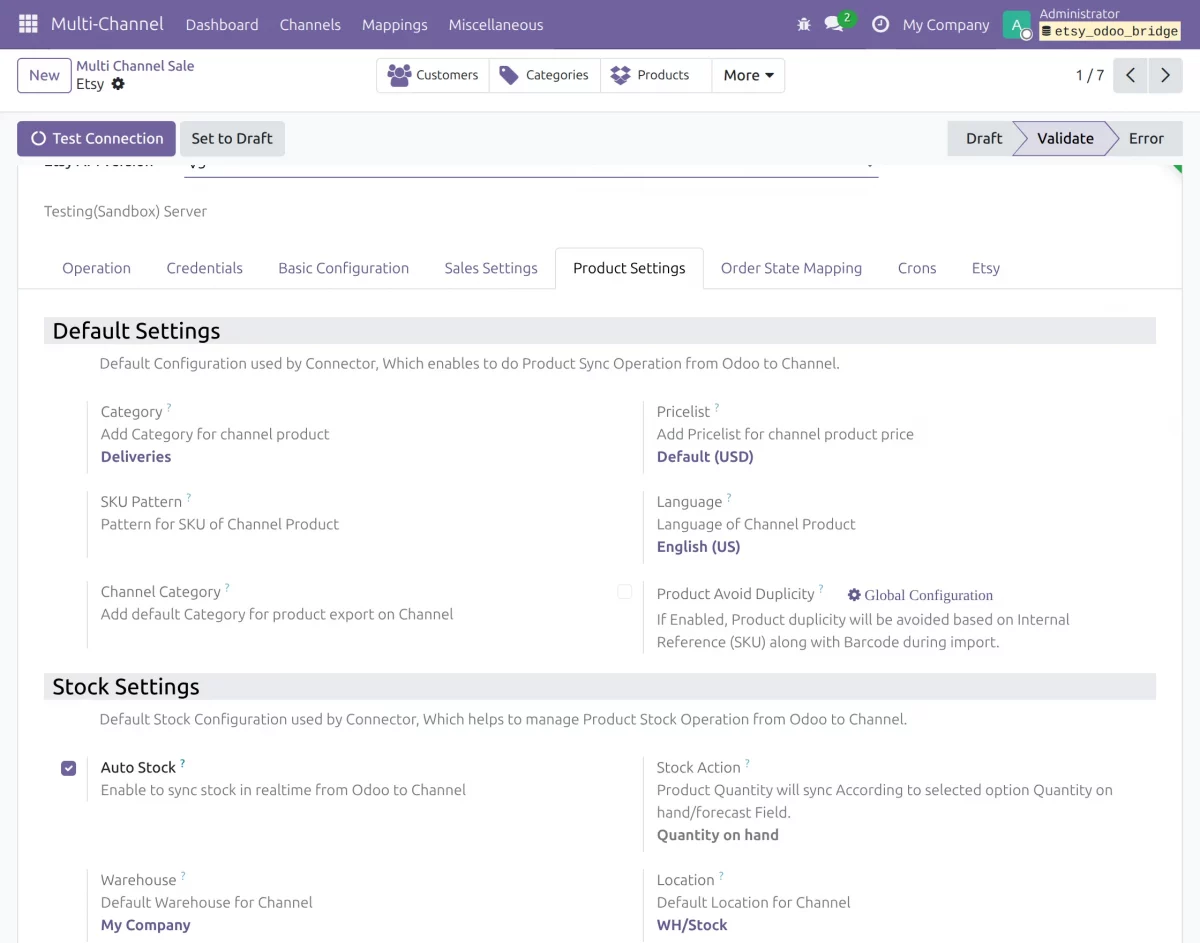Show help tooltip for Stock Action
Viewport: 1200px width, 943px height.
coord(747,764)
